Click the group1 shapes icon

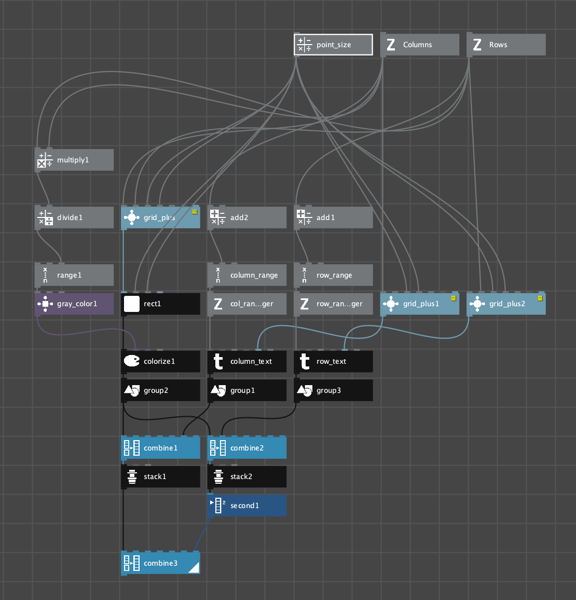218,390
